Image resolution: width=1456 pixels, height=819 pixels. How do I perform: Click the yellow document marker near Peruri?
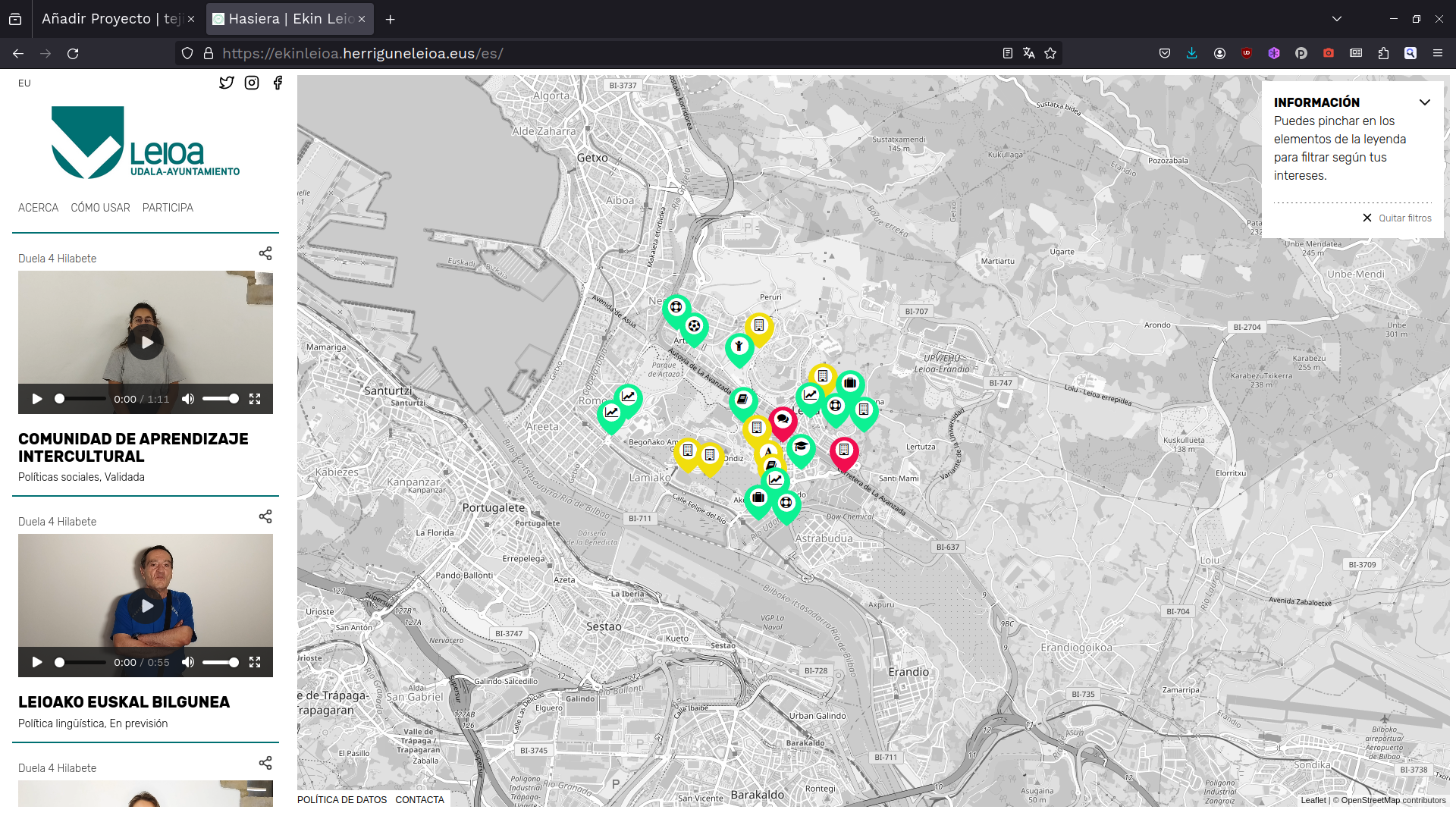(759, 328)
